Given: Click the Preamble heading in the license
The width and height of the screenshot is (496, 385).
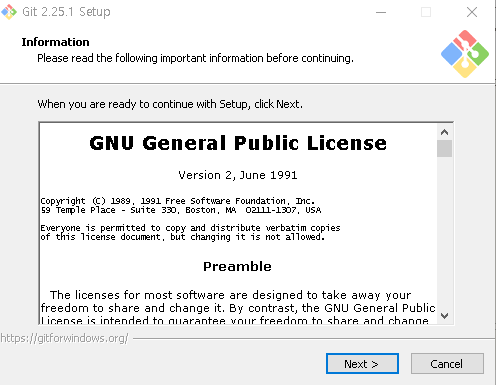Looking at the screenshot, I should (x=237, y=266).
